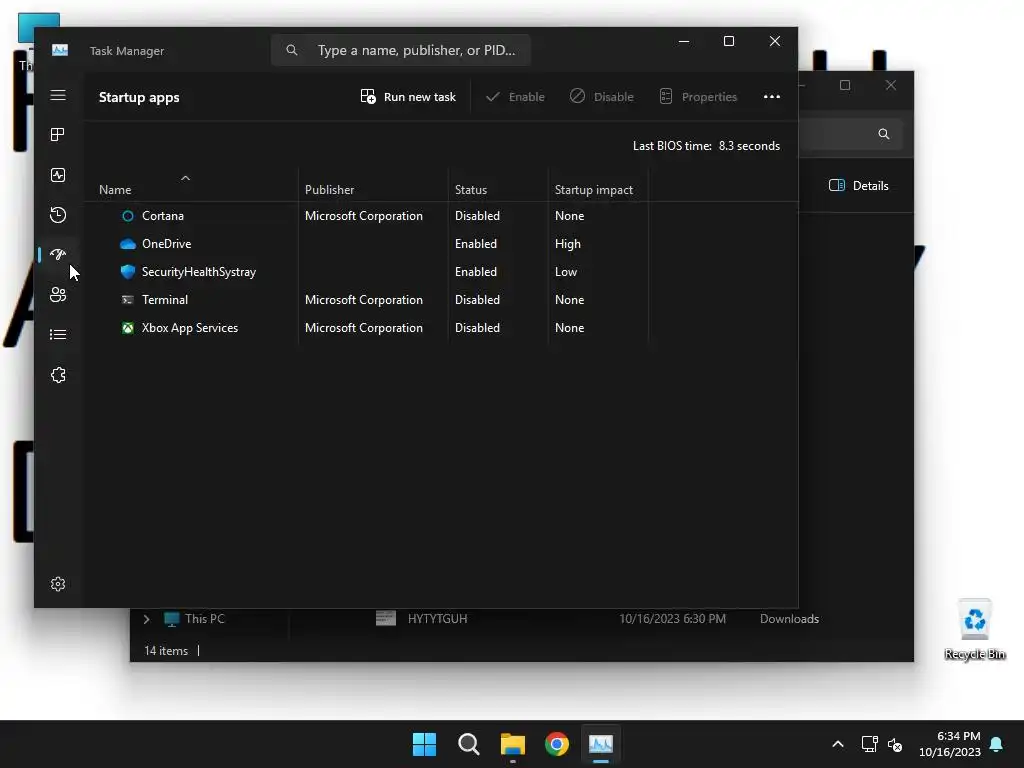Click the Xbox App Services icon
The height and width of the screenshot is (768, 1024).
click(128, 328)
